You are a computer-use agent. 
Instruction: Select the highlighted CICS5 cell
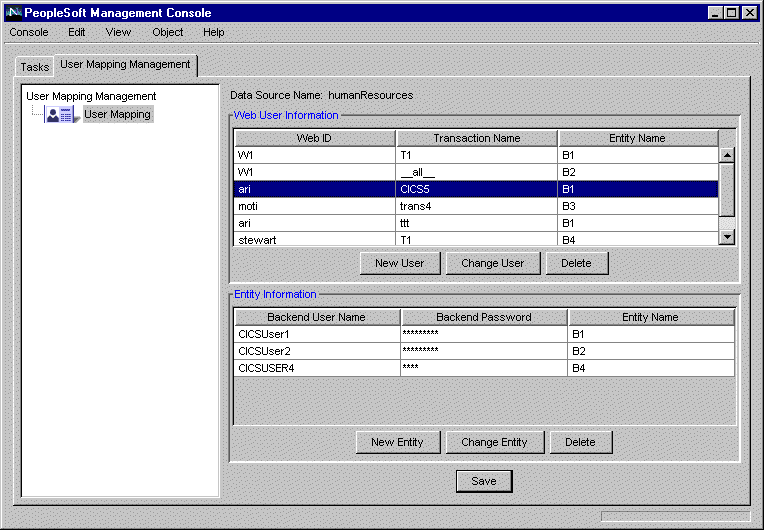(477, 189)
